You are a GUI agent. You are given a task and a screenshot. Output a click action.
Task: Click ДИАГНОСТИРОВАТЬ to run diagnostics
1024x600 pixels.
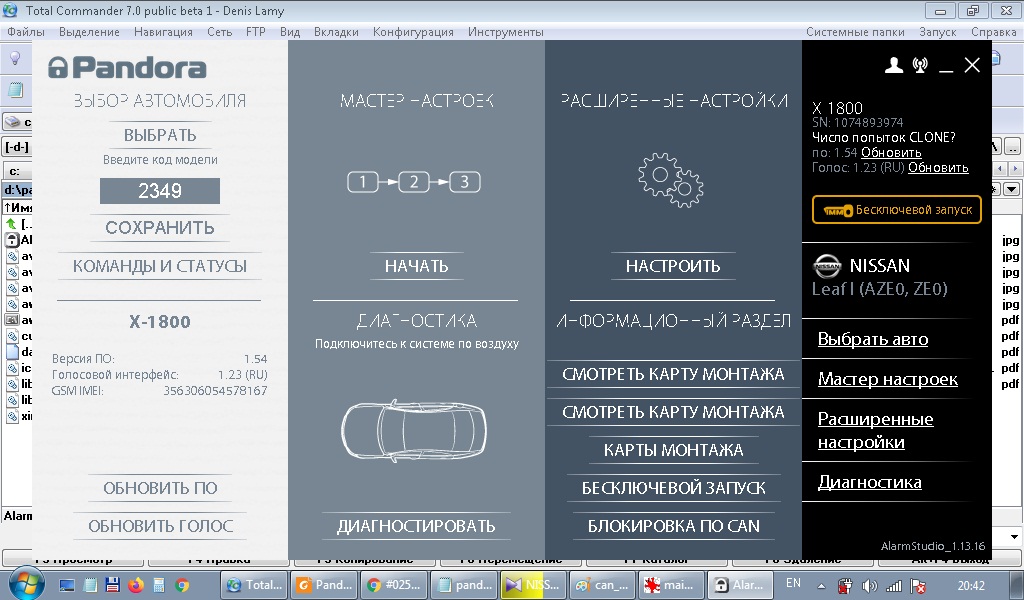click(415, 526)
